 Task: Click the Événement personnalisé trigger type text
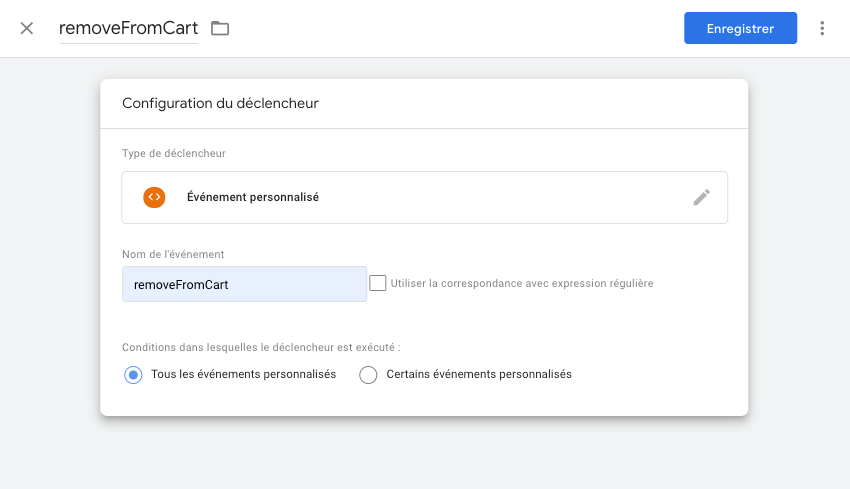click(253, 197)
